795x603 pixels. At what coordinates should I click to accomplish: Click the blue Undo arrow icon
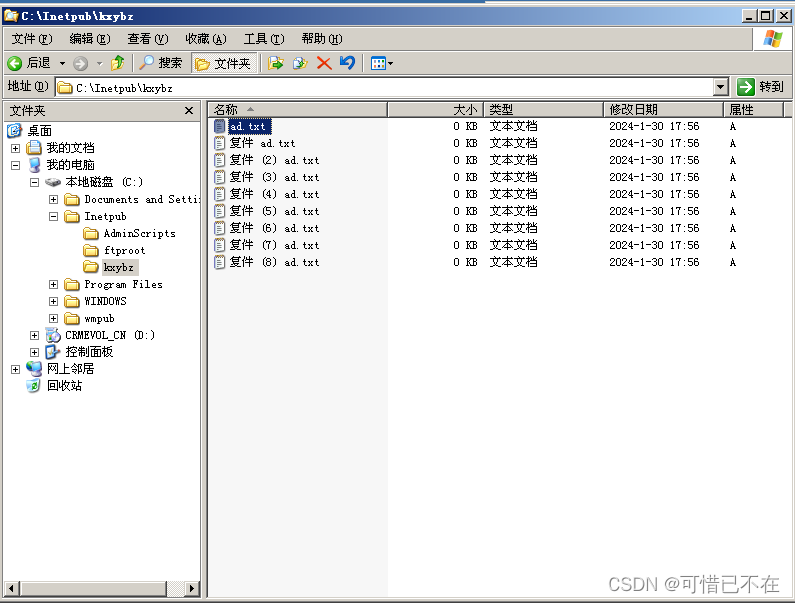point(348,63)
